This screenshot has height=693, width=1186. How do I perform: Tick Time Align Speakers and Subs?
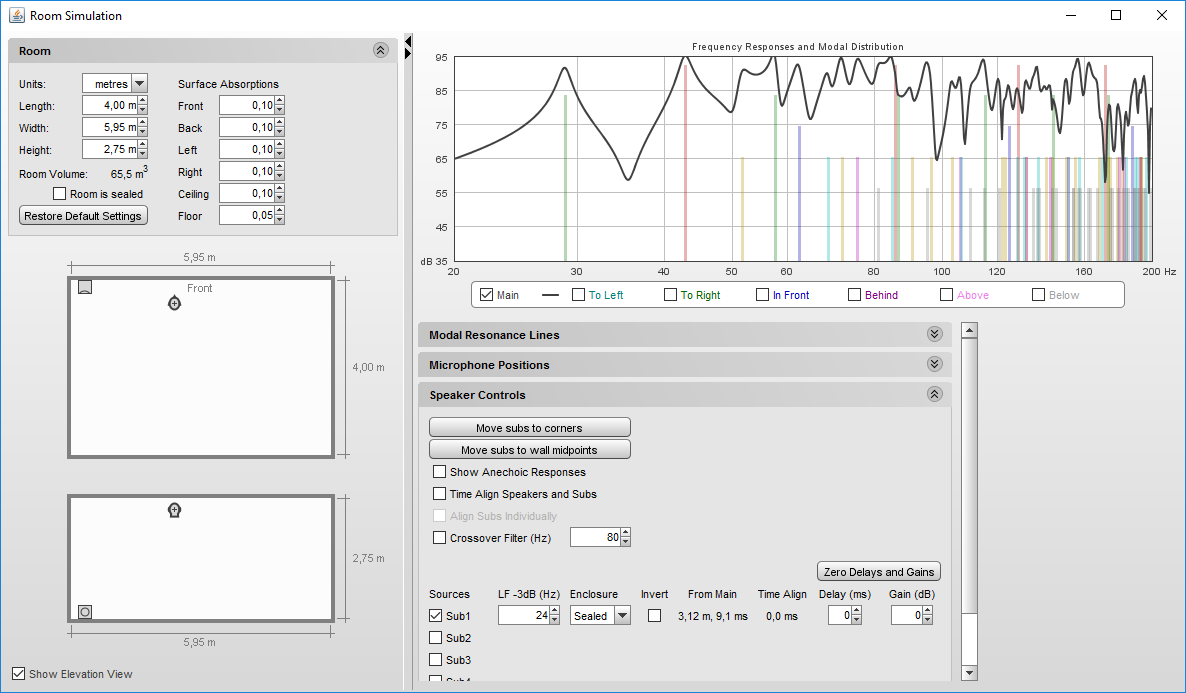tap(439, 493)
